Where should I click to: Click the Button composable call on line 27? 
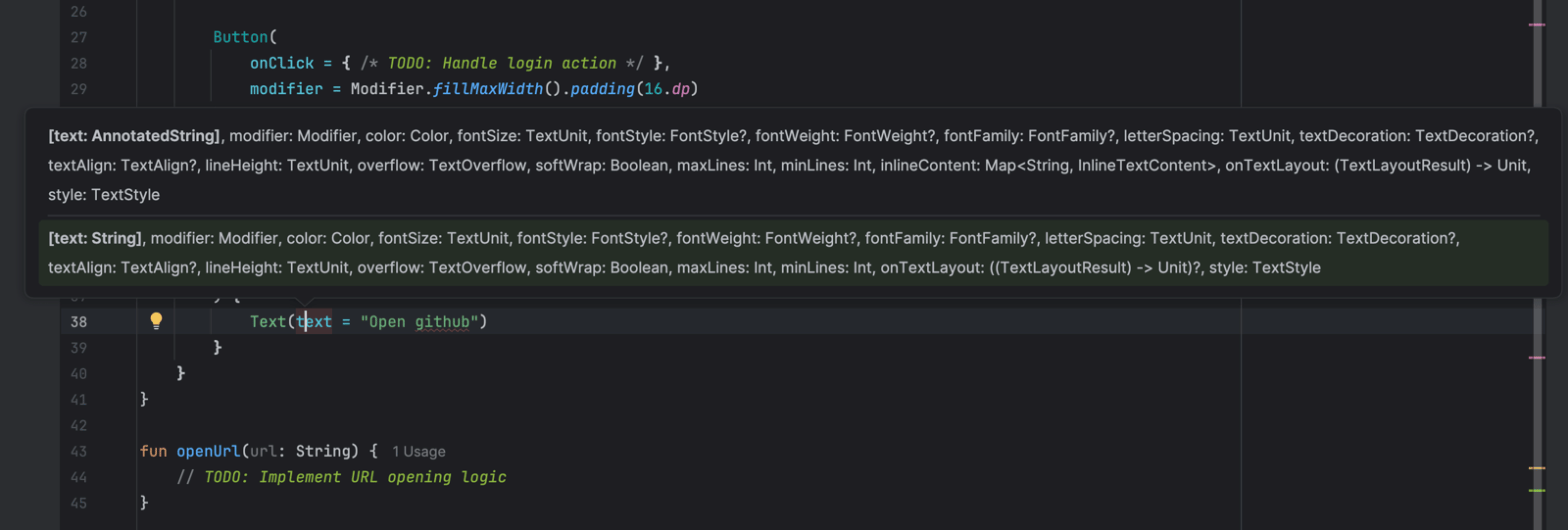point(240,37)
